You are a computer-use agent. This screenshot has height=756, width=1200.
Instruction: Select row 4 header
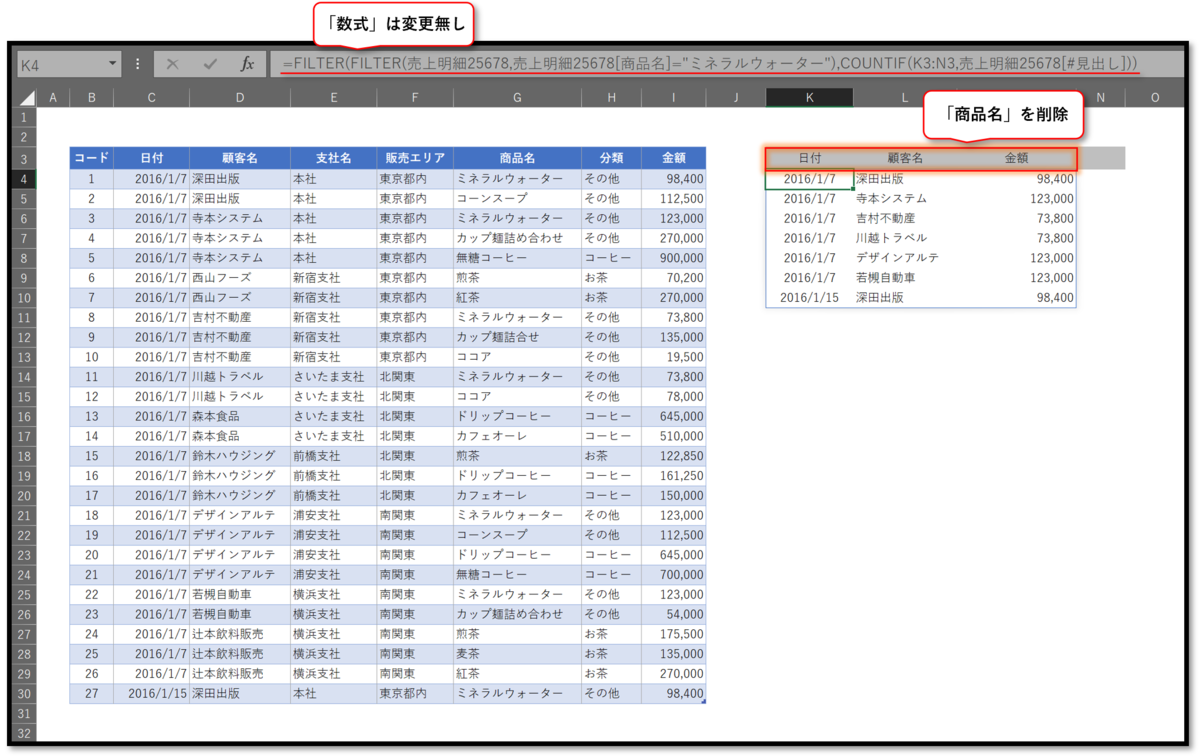point(24,179)
